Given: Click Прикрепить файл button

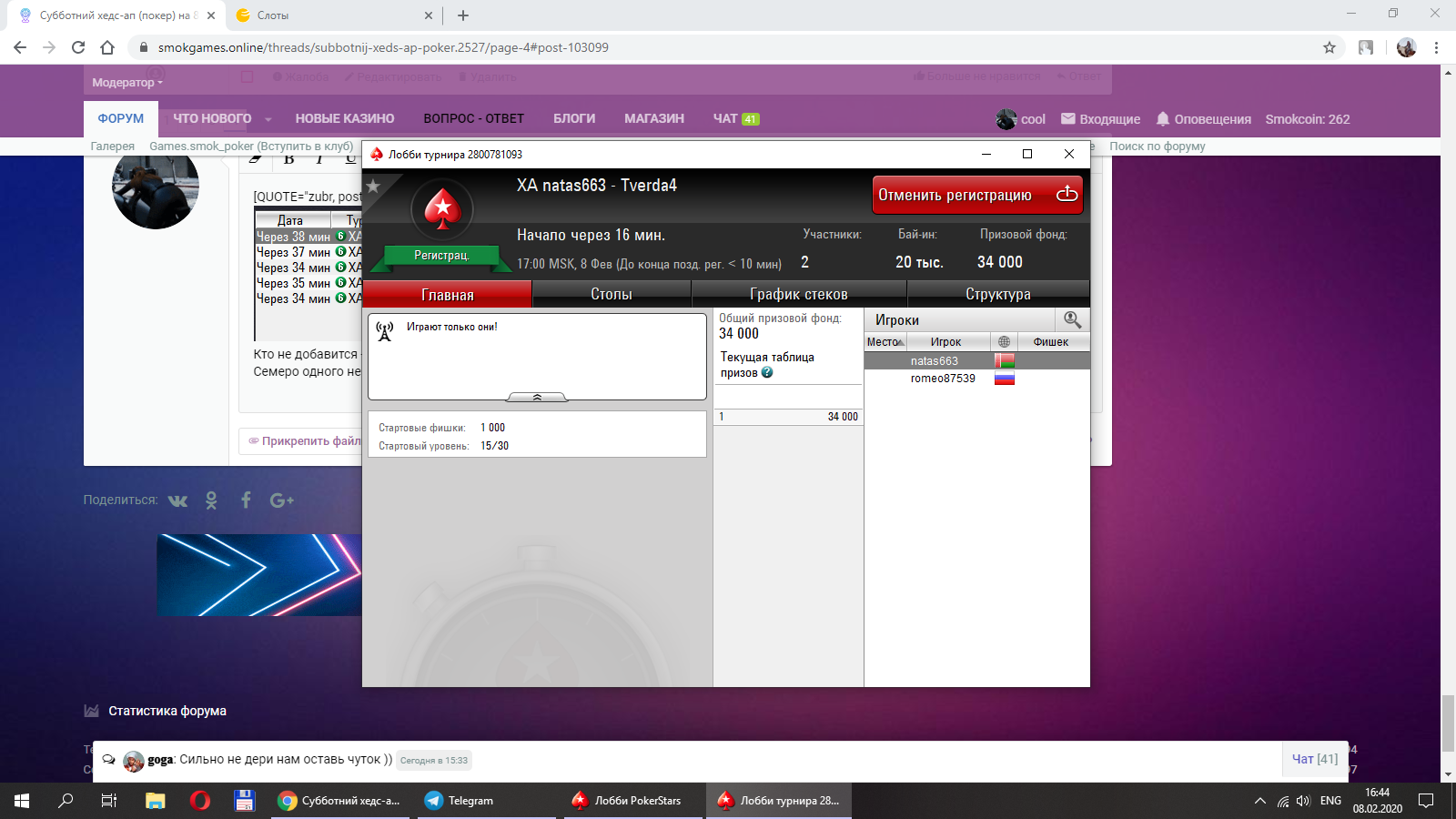Looking at the screenshot, I should point(305,440).
